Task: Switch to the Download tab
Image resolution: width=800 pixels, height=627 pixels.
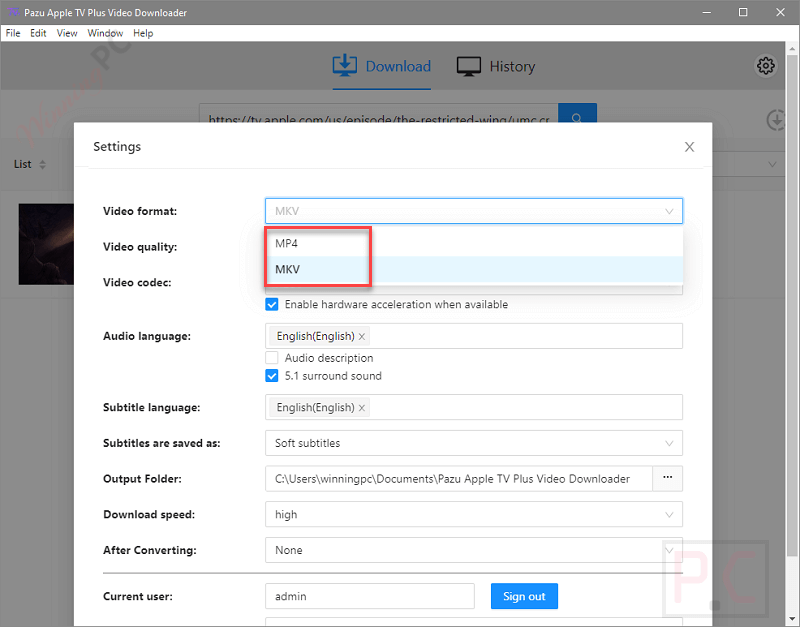Action: click(382, 66)
